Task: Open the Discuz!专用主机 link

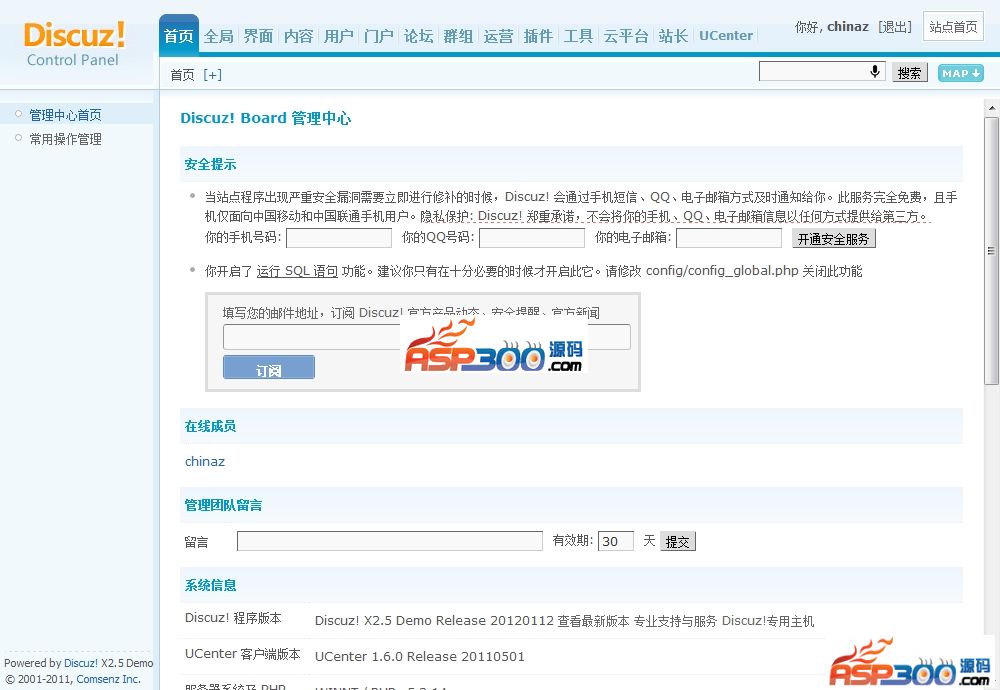Action: (x=768, y=620)
